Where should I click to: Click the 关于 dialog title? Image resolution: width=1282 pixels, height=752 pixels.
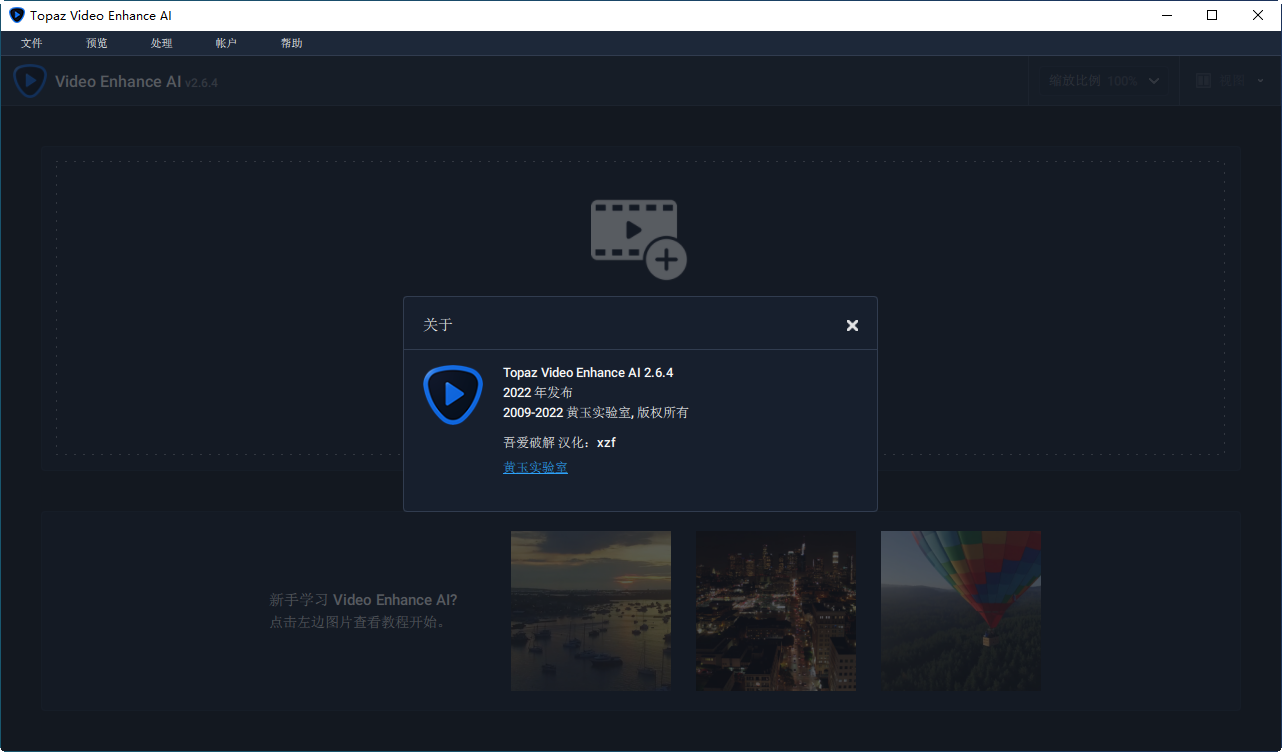click(438, 325)
